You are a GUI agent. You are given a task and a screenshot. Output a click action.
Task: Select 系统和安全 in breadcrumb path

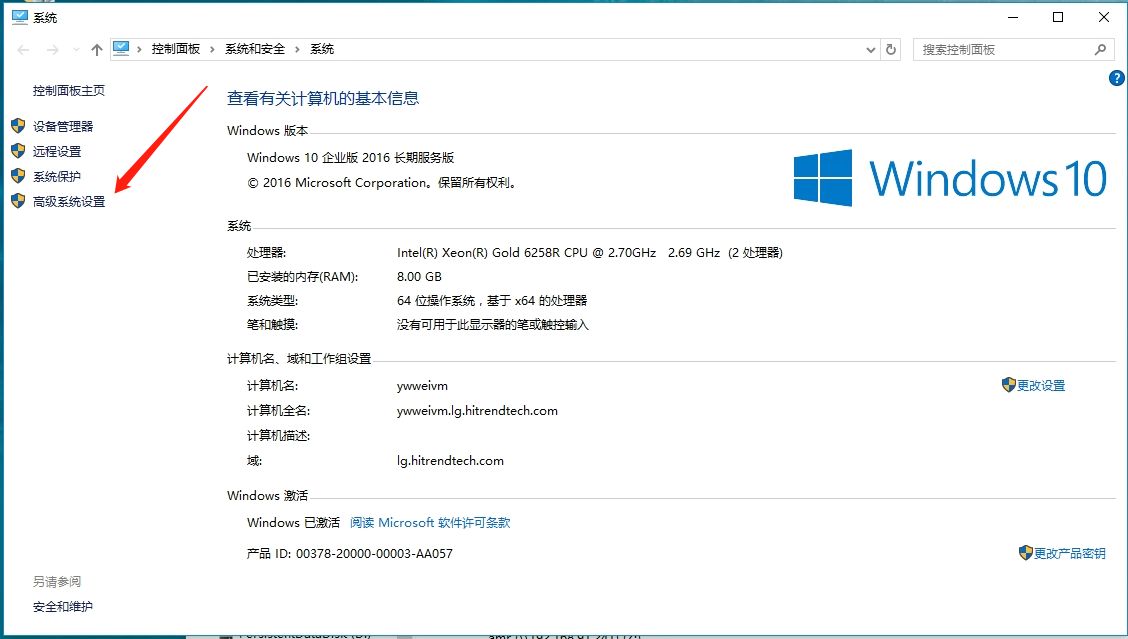tap(255, 49)
